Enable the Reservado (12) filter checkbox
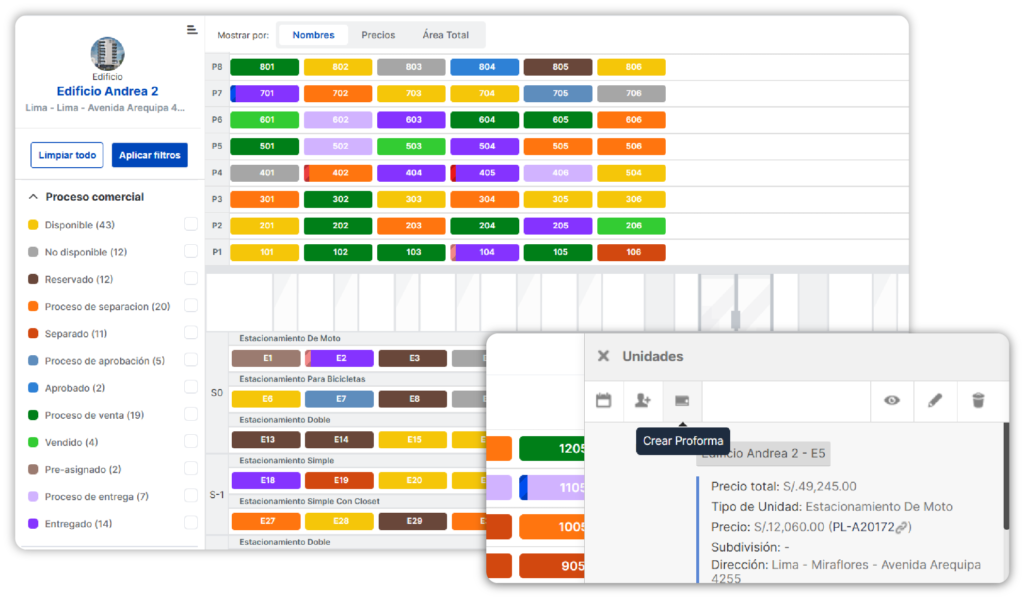Viewport: 1024px width, 599px height. point(190,279)
